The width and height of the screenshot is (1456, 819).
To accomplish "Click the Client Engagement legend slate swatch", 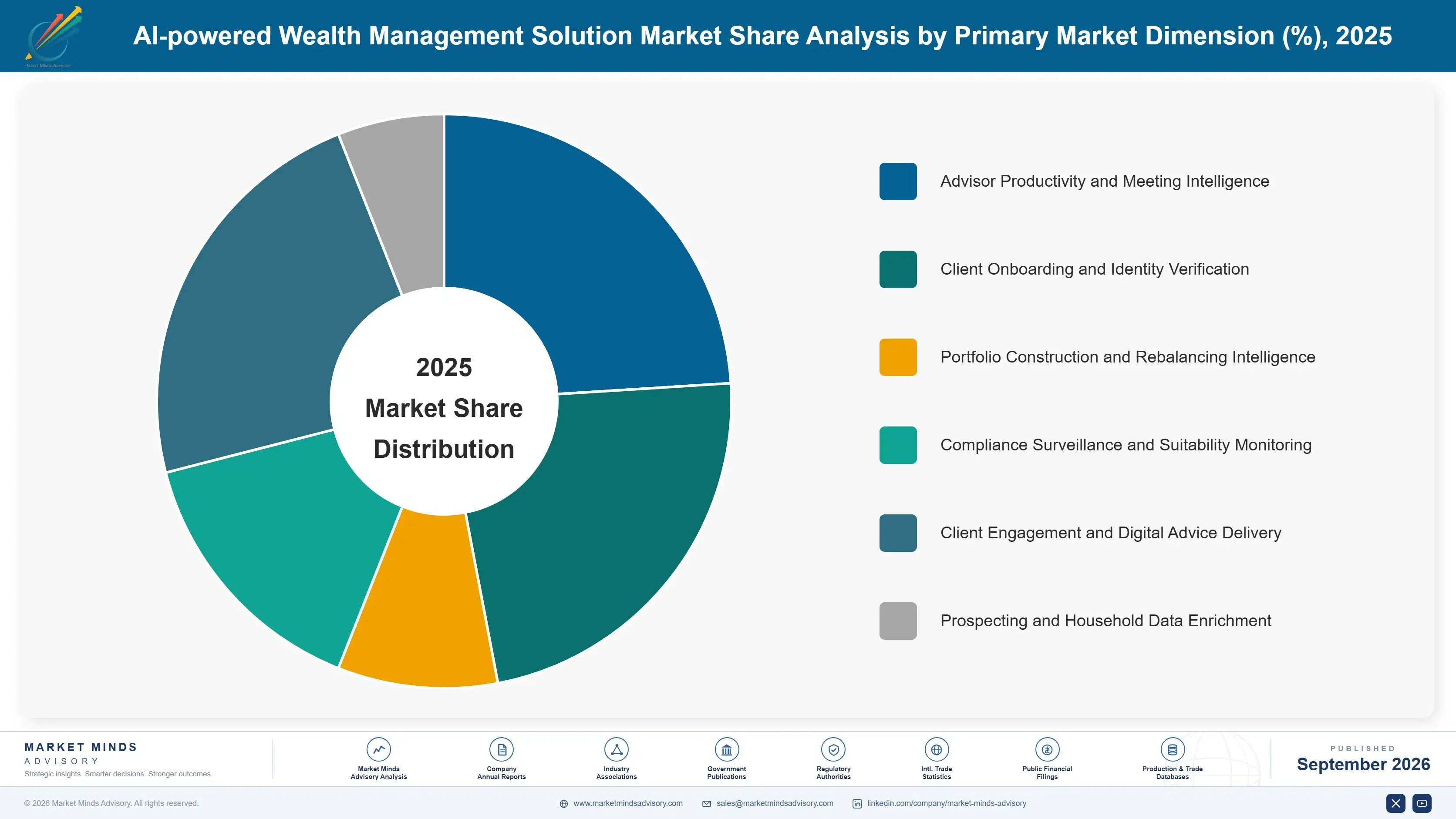I will (897, 533).
